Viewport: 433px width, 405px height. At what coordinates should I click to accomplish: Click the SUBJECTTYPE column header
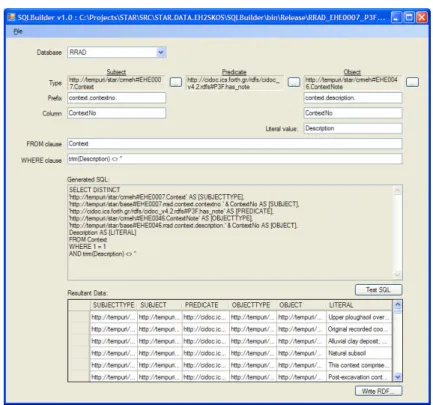point(113,305)
